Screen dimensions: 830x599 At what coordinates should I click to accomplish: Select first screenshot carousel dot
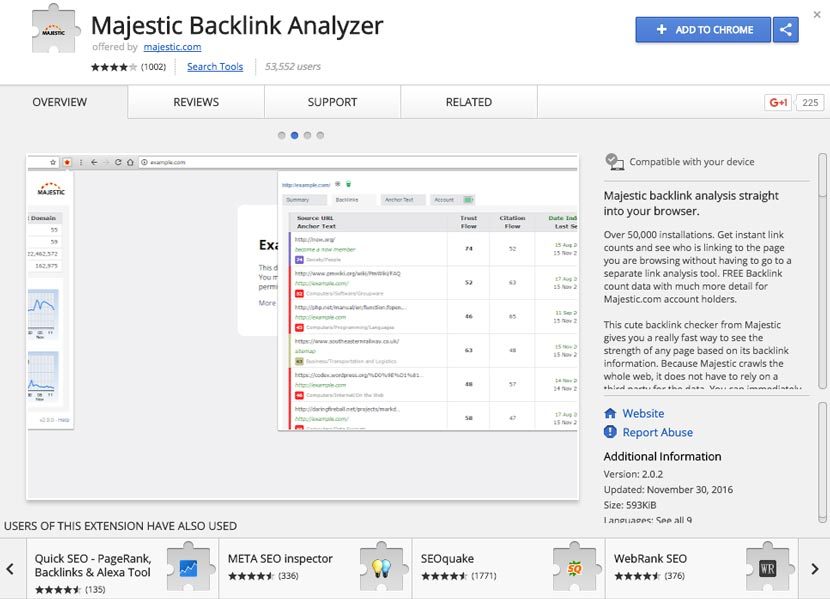pyautogui.click(x=282, y=135)
